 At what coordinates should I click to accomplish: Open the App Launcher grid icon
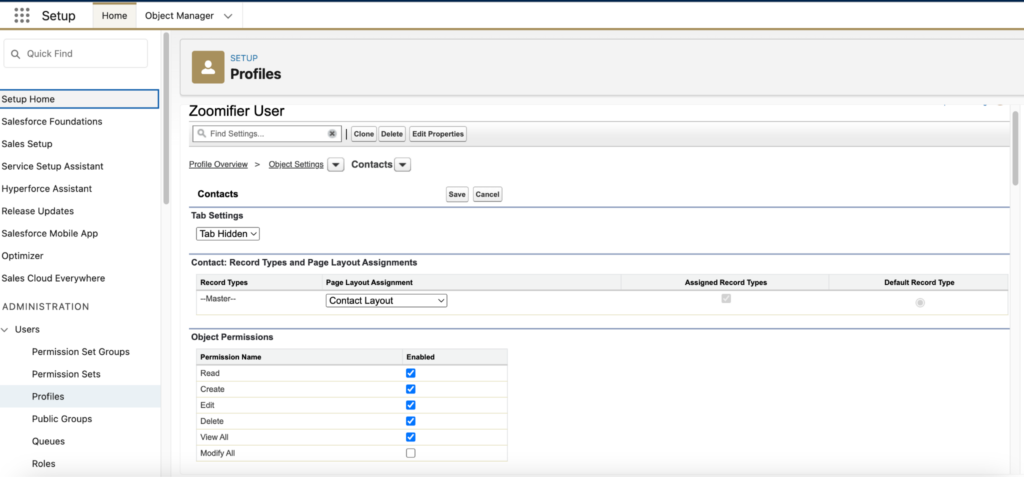coord(22,16)
